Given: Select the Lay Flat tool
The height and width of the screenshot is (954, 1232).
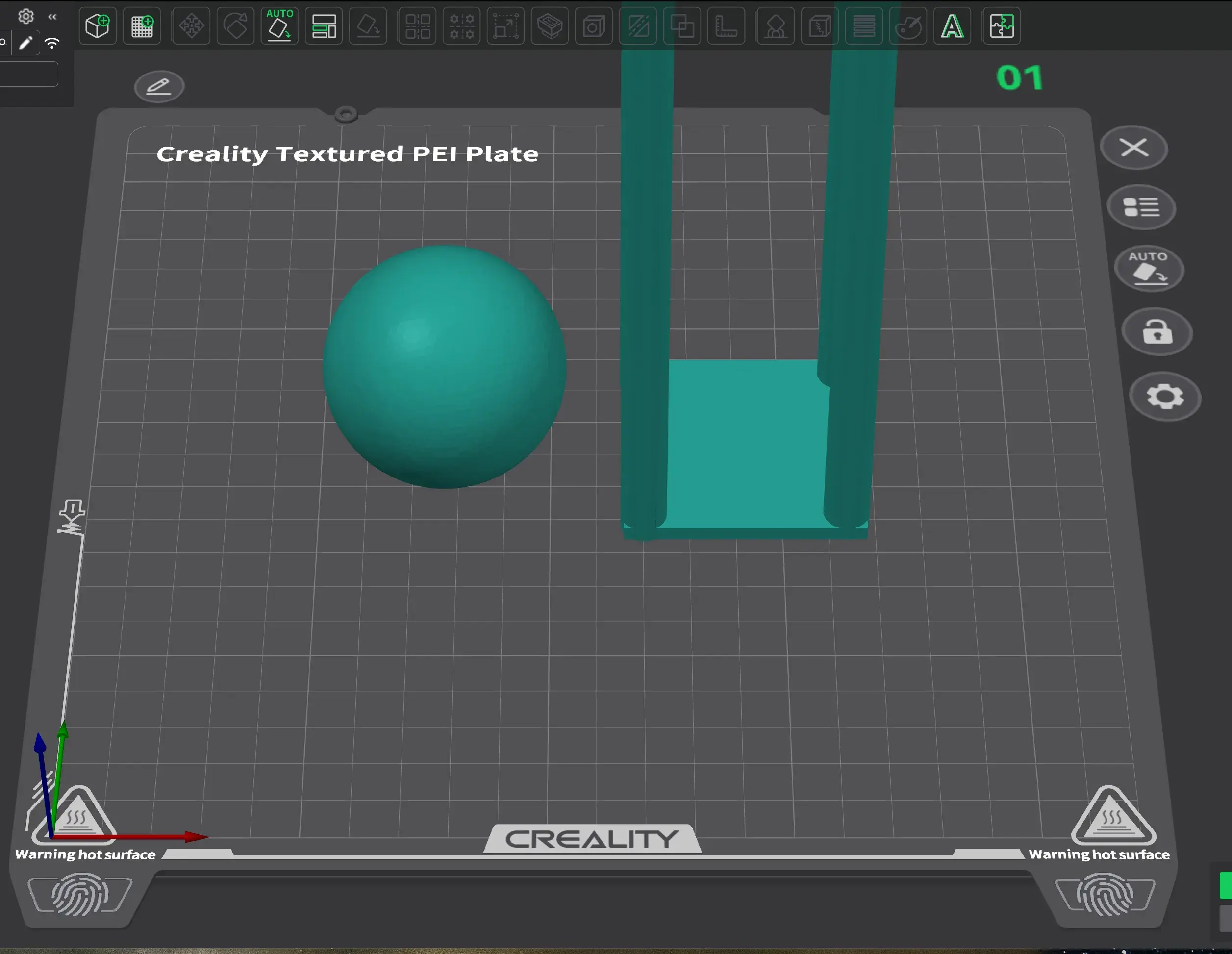Looking at the screenshot, I should 368,25.
